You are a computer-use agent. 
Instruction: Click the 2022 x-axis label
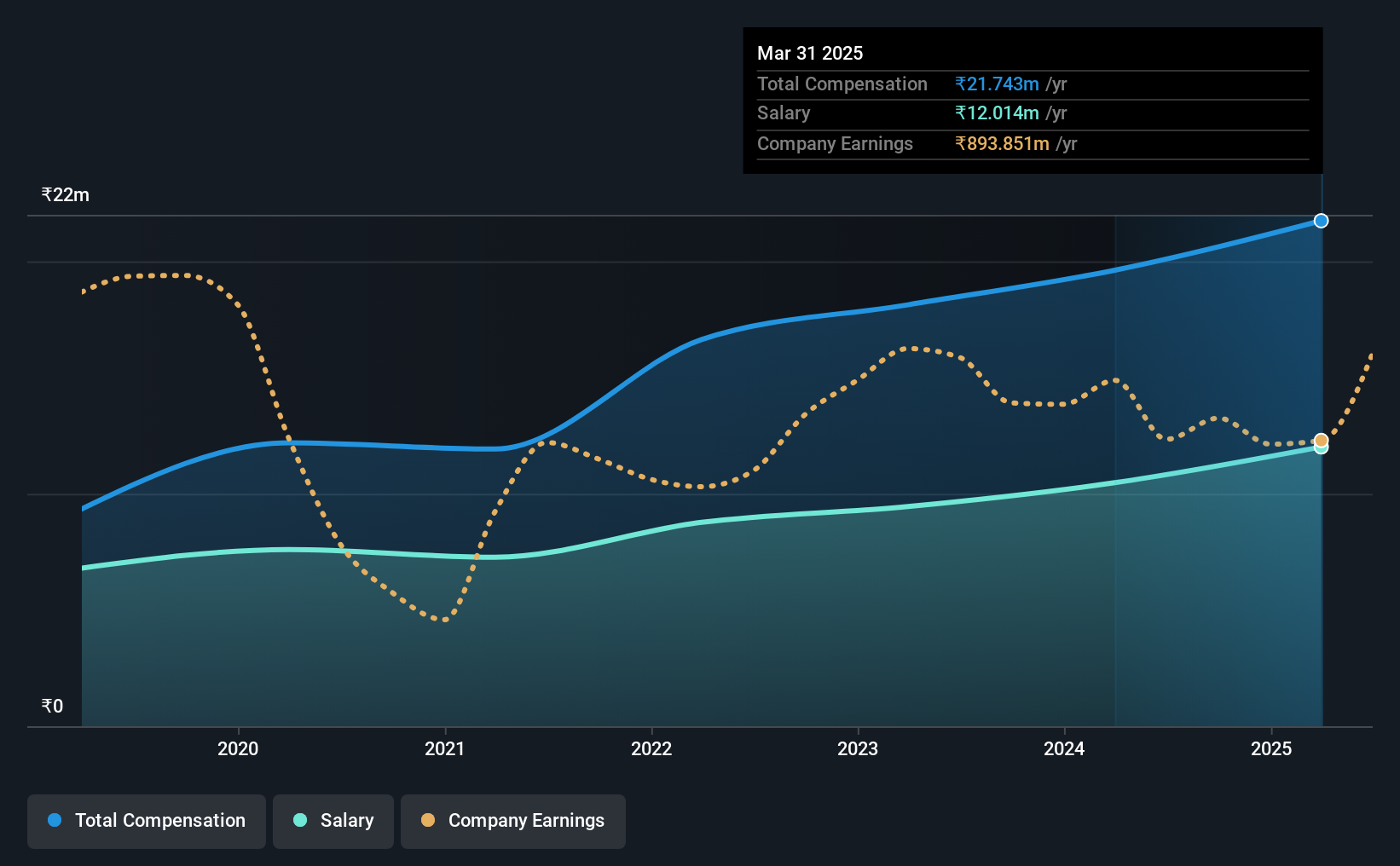pos(651,748)
